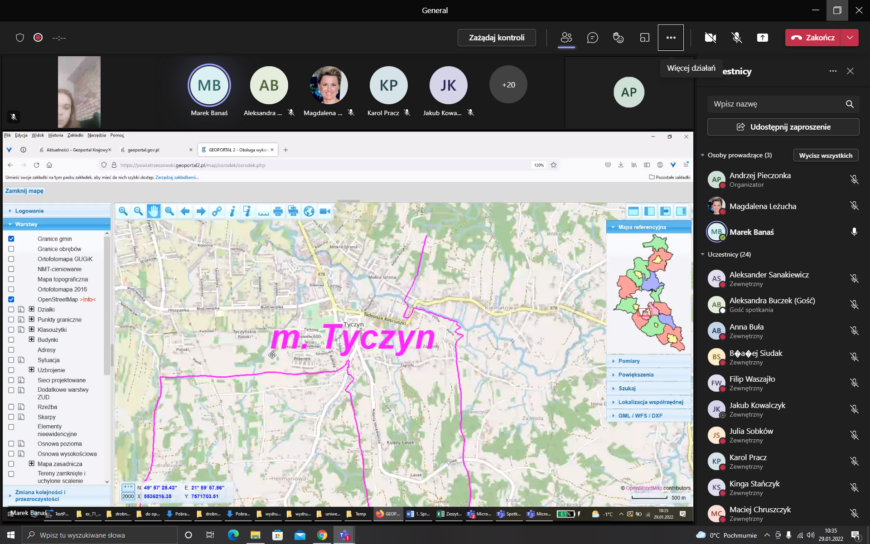Click the red Zakończ button
Image resolution: width=870 pixels, height=544 pixels.
tap(813, 38)
